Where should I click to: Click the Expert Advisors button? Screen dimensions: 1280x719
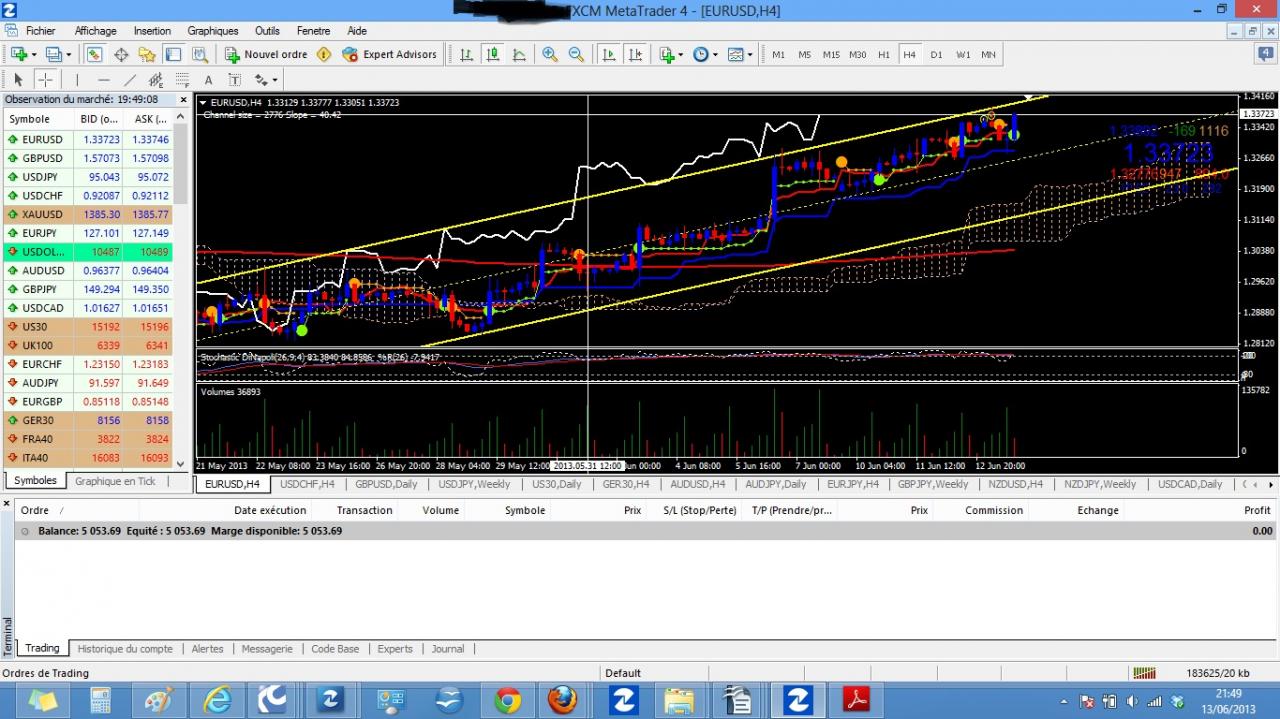pos(389,54)
